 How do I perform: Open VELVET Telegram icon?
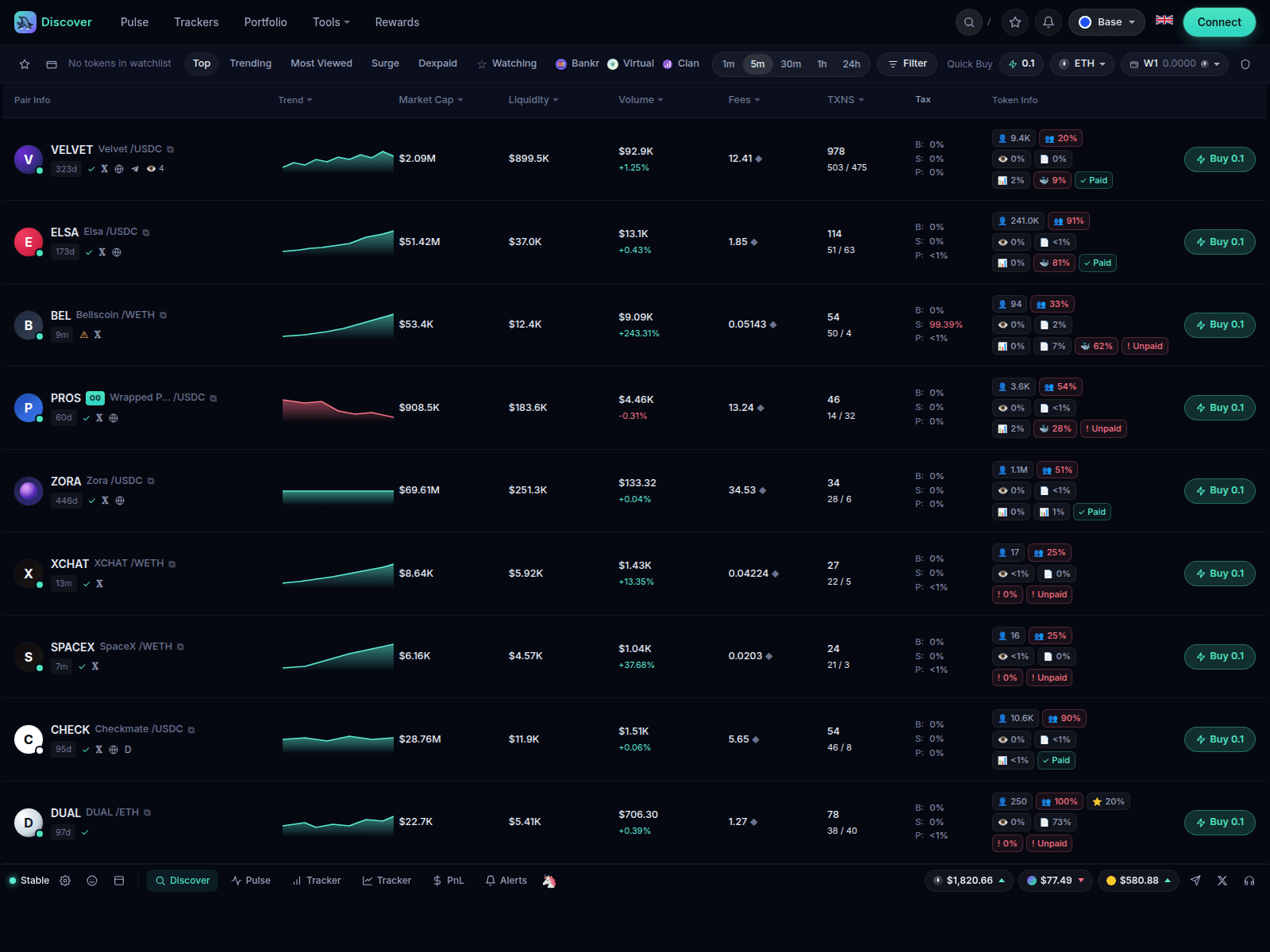pyautogui.click(x=135, y=169)
